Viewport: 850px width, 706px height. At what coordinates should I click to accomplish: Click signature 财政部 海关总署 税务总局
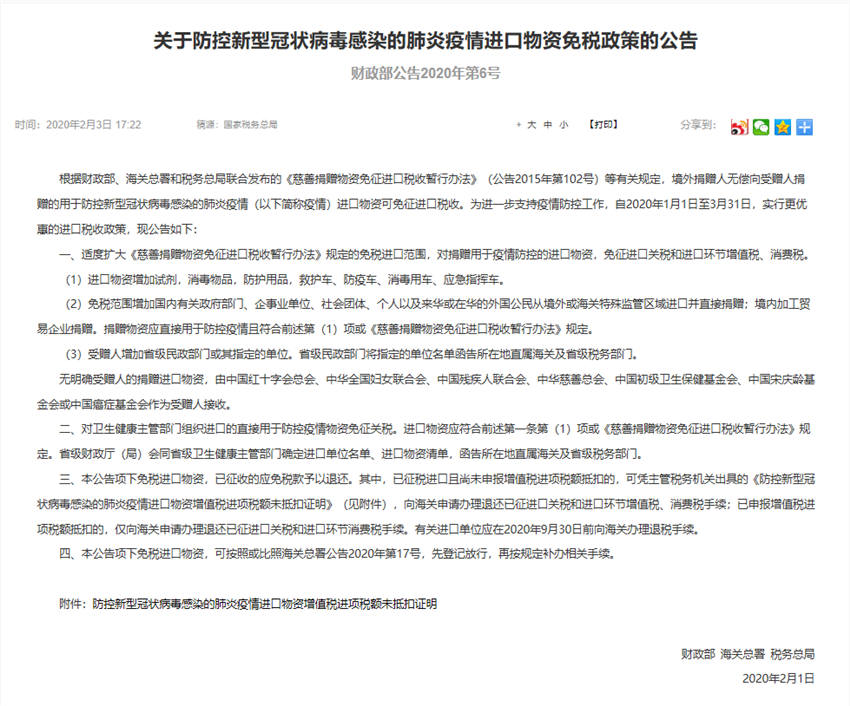(748, 654)
